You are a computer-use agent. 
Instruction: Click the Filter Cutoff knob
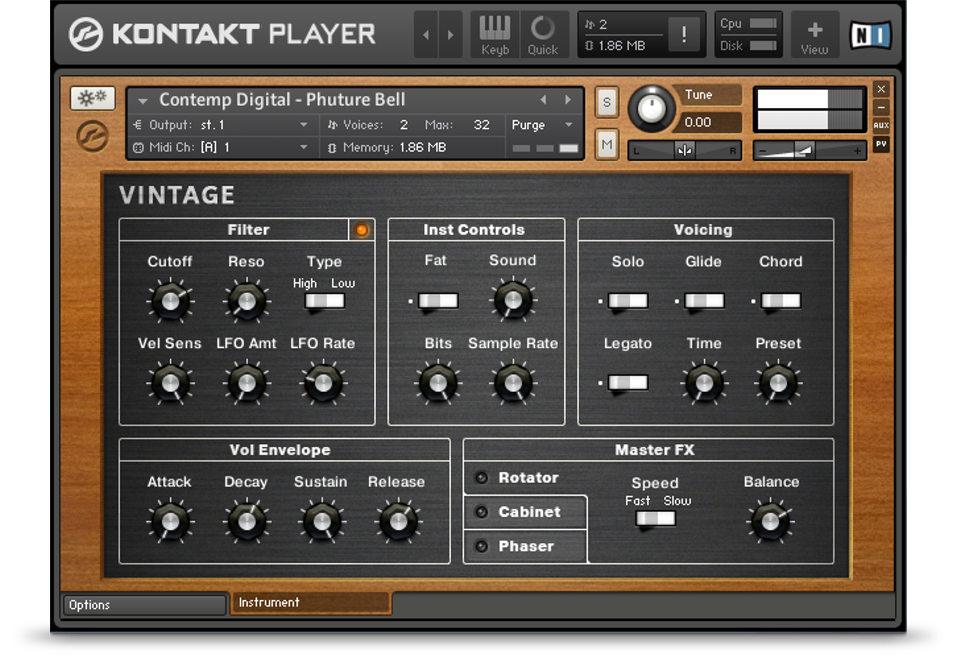(x=170, y=300)
